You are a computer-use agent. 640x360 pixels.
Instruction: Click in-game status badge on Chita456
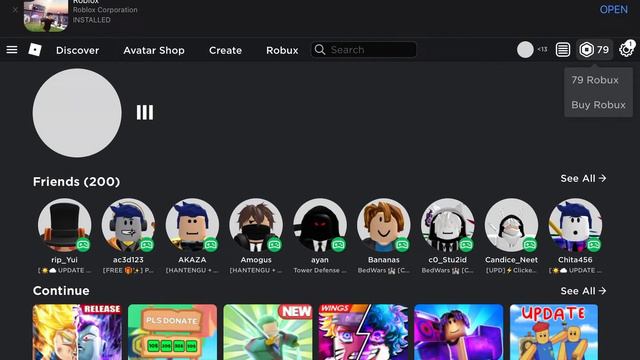(x=594, y=244)
